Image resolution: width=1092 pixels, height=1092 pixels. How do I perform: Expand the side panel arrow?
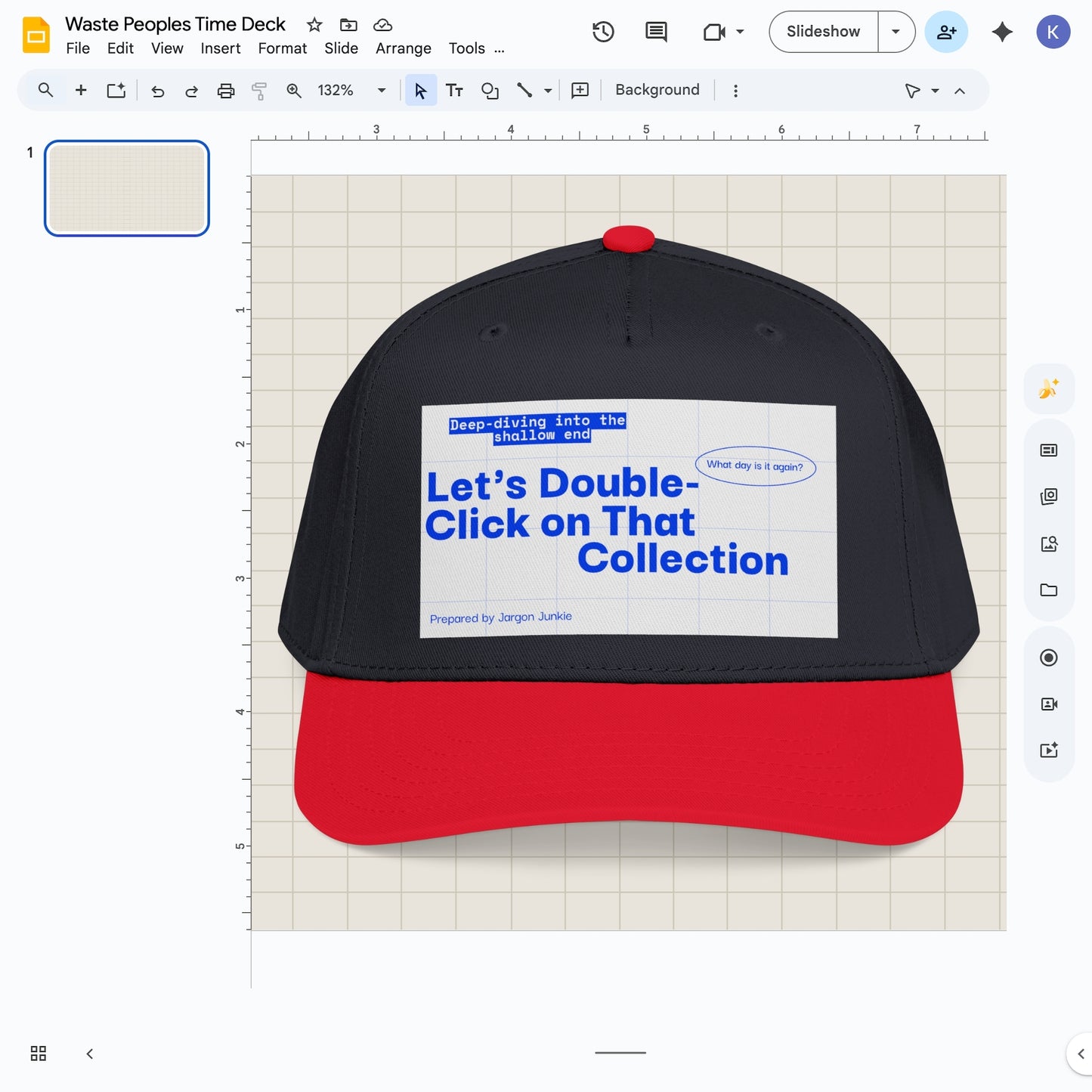click(x=1081, y=1053)
